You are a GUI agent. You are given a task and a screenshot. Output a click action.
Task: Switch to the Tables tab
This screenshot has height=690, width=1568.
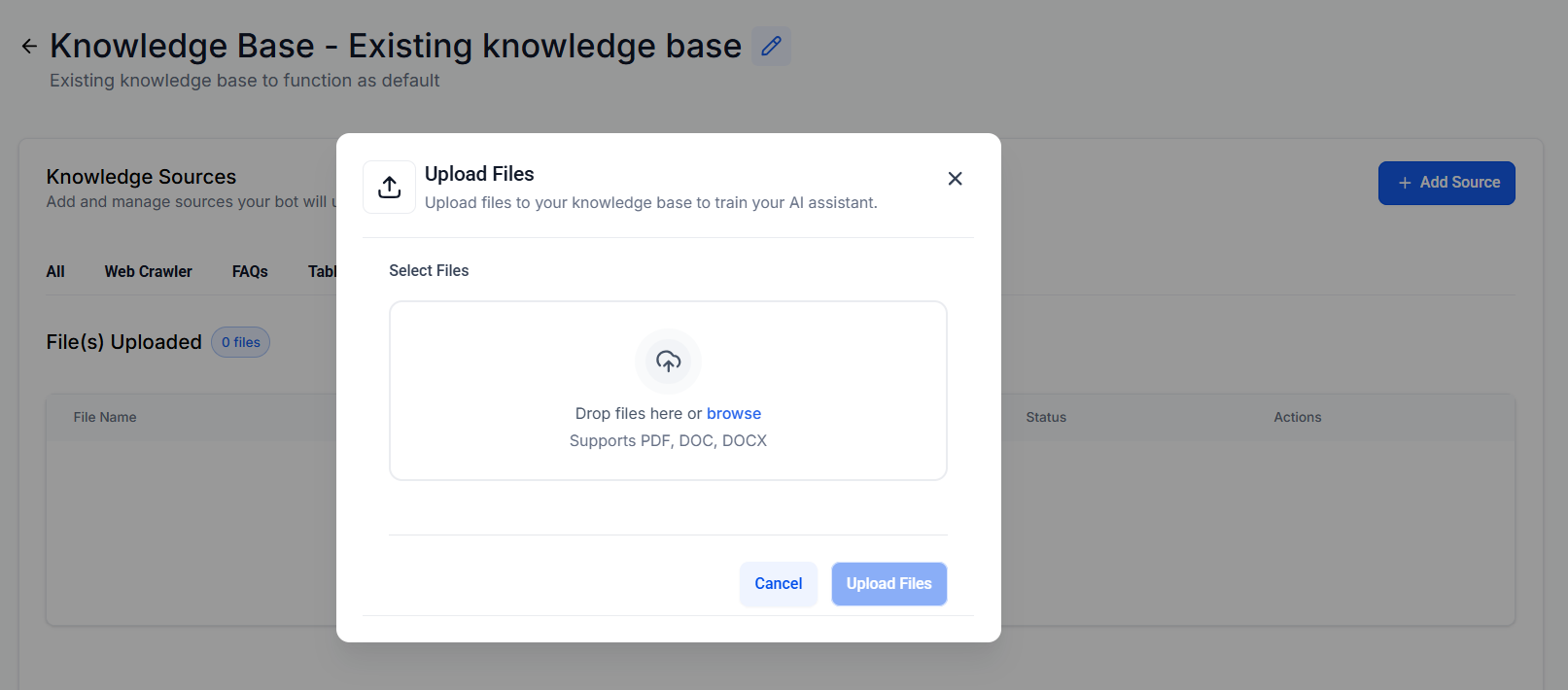324,271
